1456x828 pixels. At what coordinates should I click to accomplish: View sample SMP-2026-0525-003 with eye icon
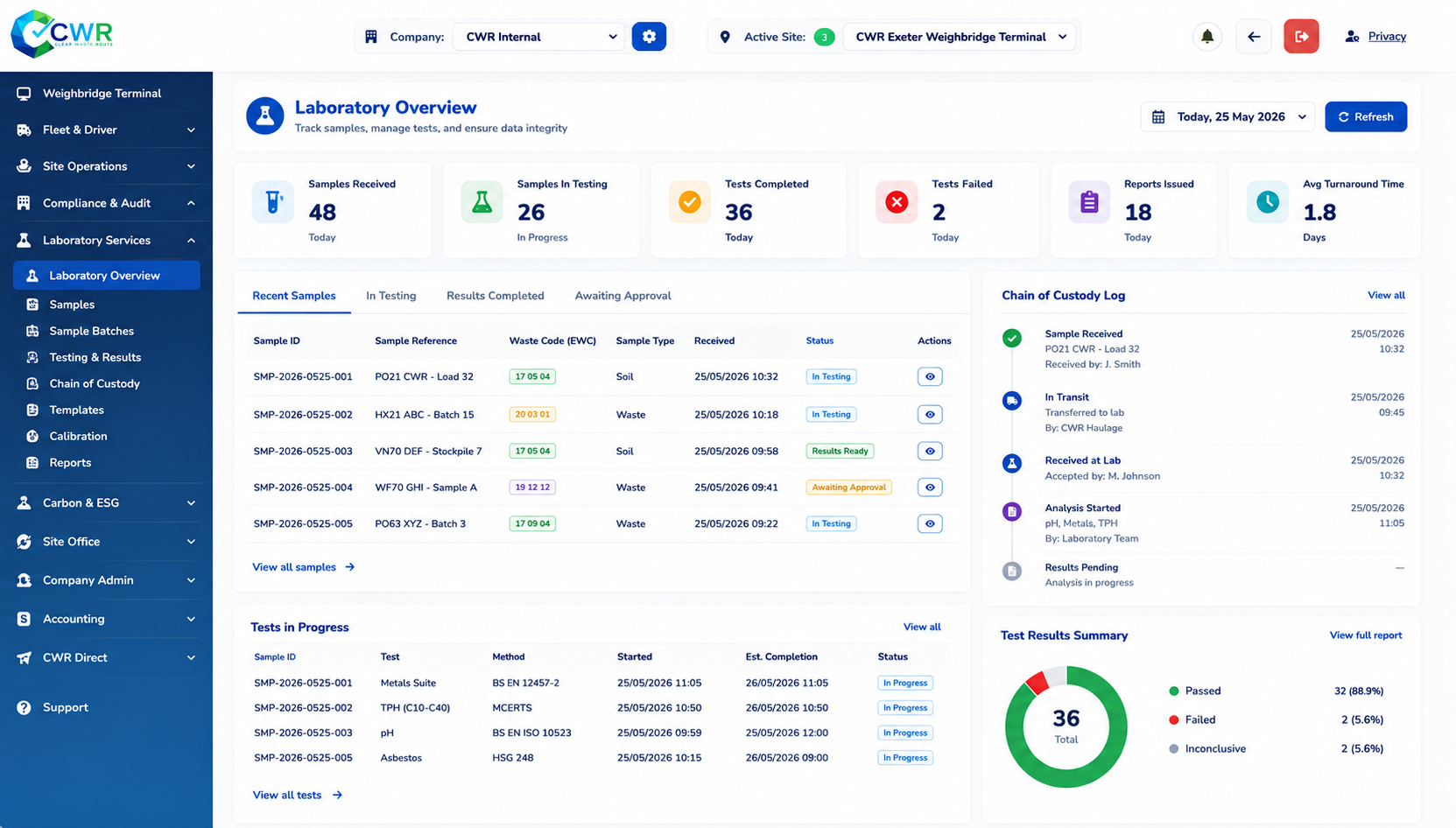[x=930, y=452]
